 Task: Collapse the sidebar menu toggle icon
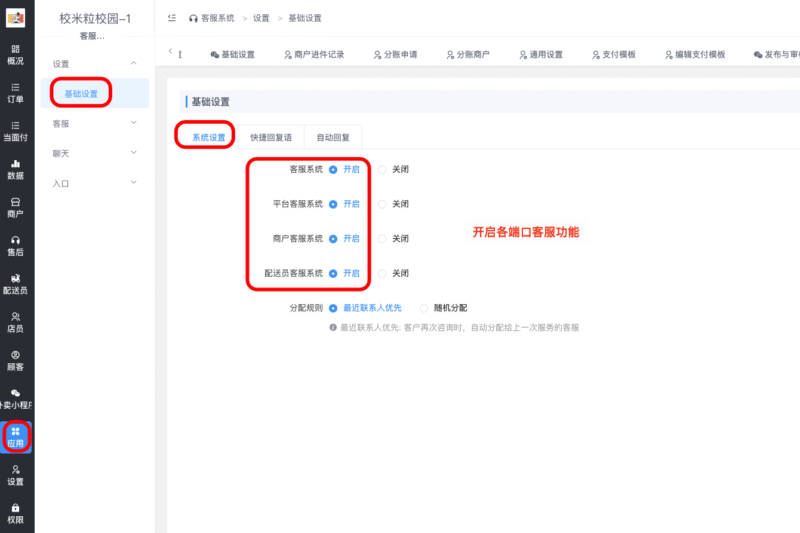coord(172,18)
